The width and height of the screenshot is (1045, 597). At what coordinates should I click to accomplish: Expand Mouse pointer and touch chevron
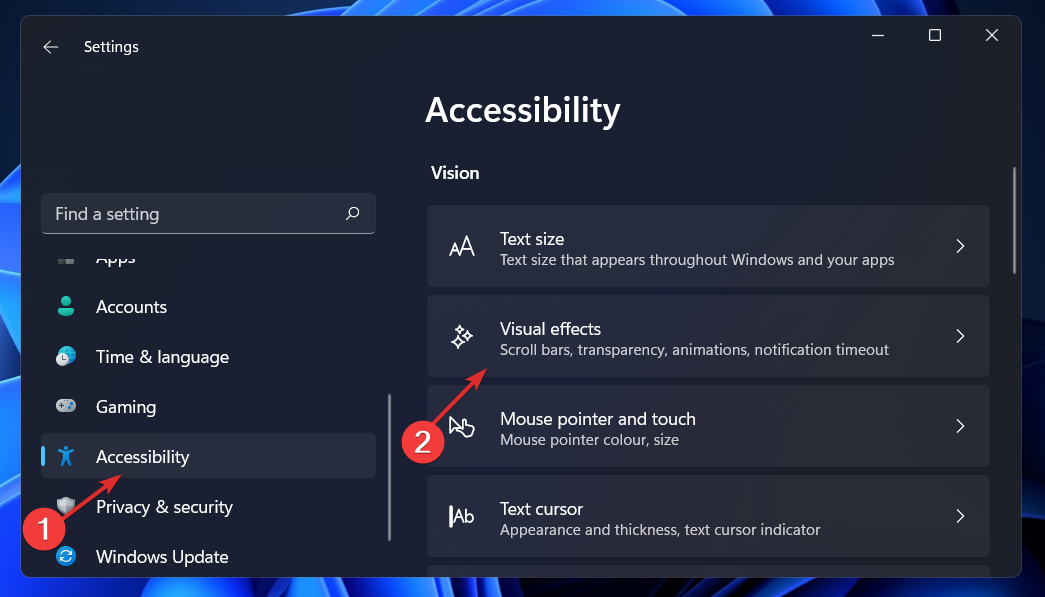[960, 426]
